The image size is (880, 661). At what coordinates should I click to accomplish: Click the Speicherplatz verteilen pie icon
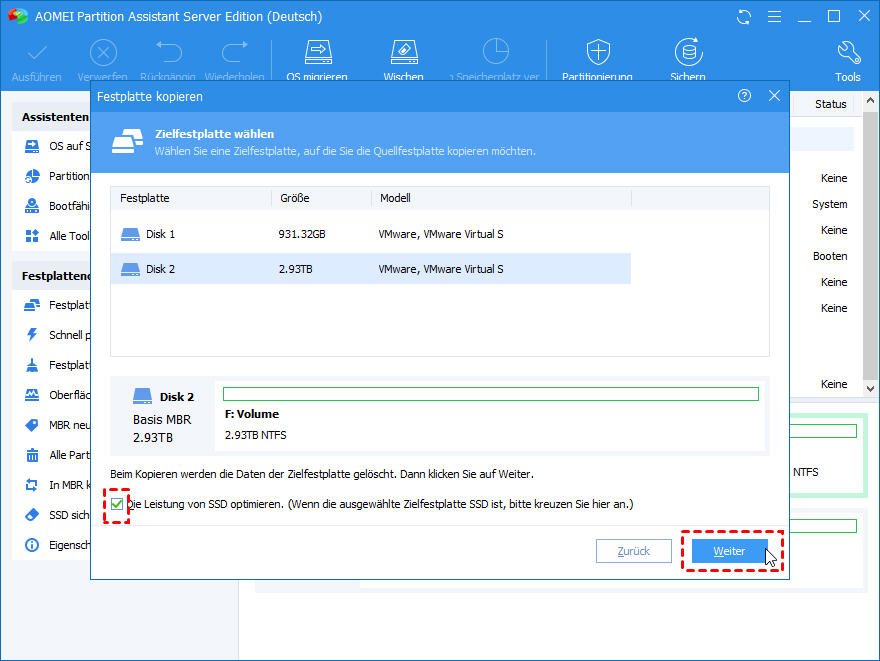coord(496,52)
